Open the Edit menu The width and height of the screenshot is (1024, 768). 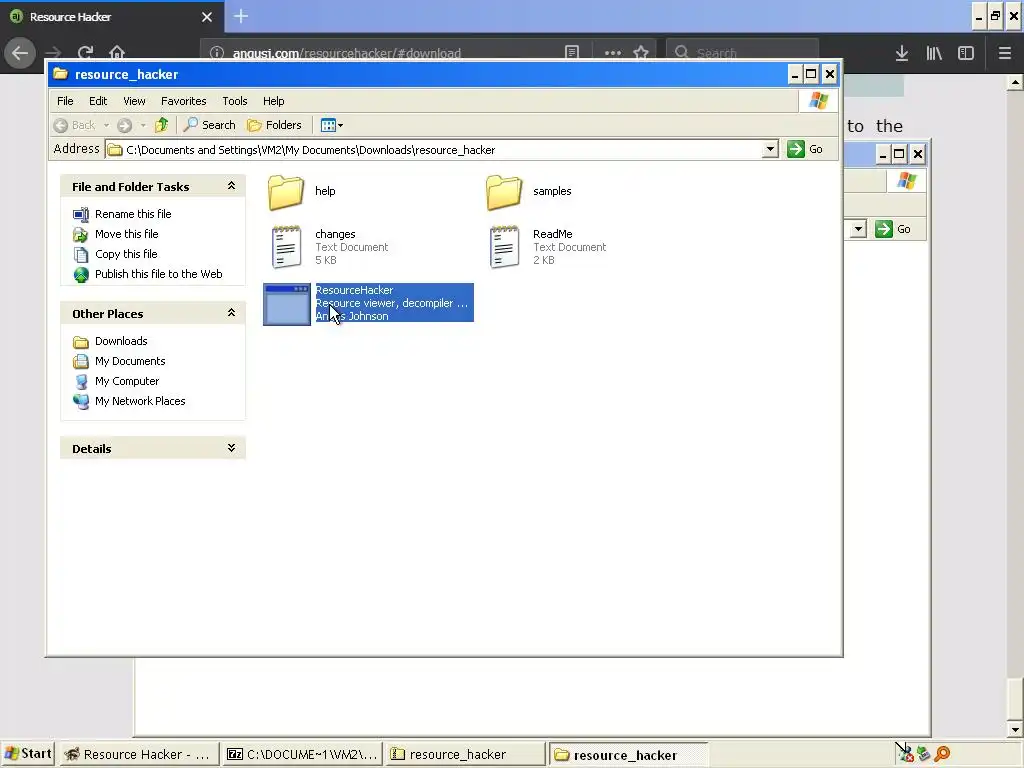pos(98,101)
